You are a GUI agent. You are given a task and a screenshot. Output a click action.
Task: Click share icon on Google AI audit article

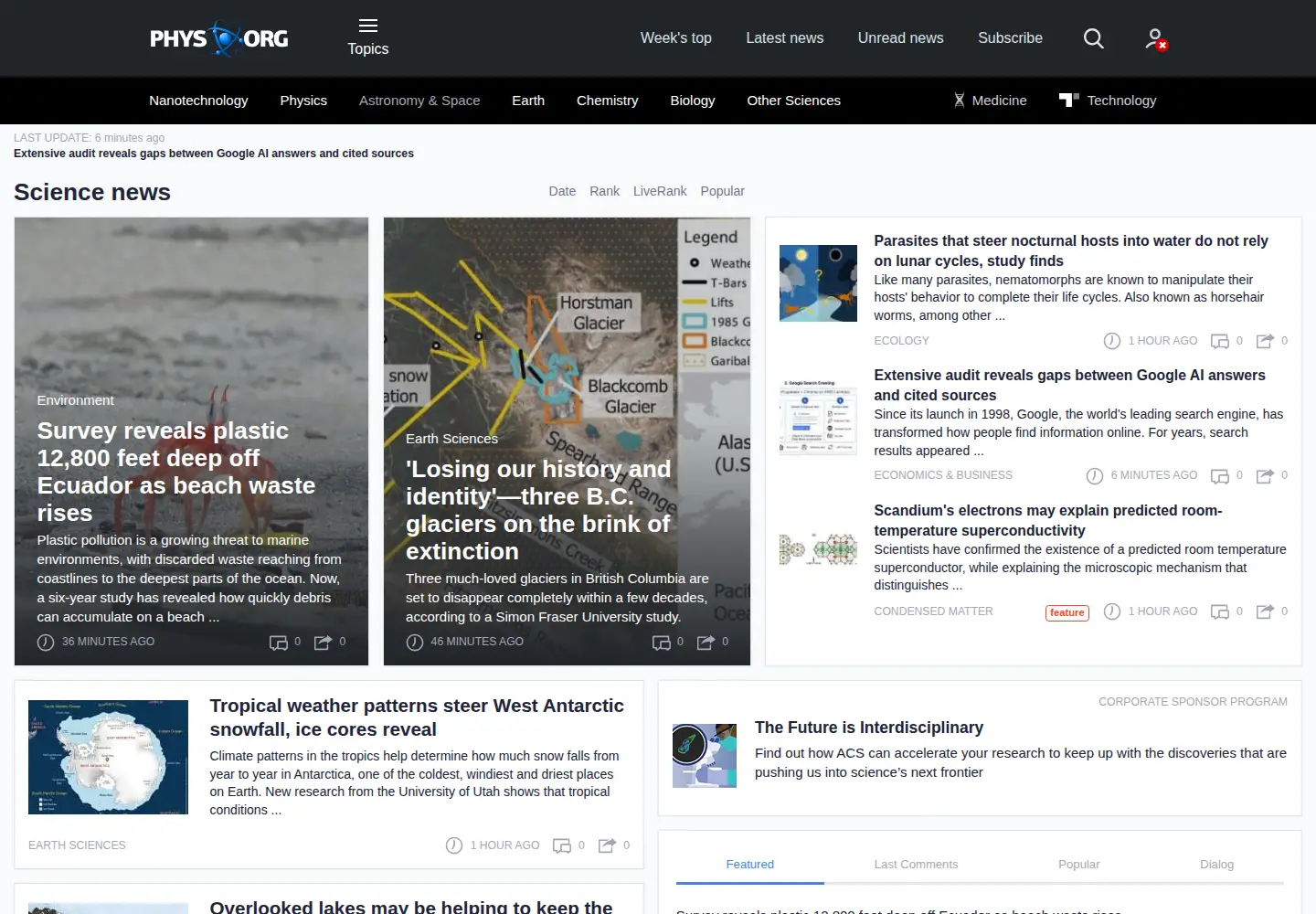click(x=1265, y=476)
